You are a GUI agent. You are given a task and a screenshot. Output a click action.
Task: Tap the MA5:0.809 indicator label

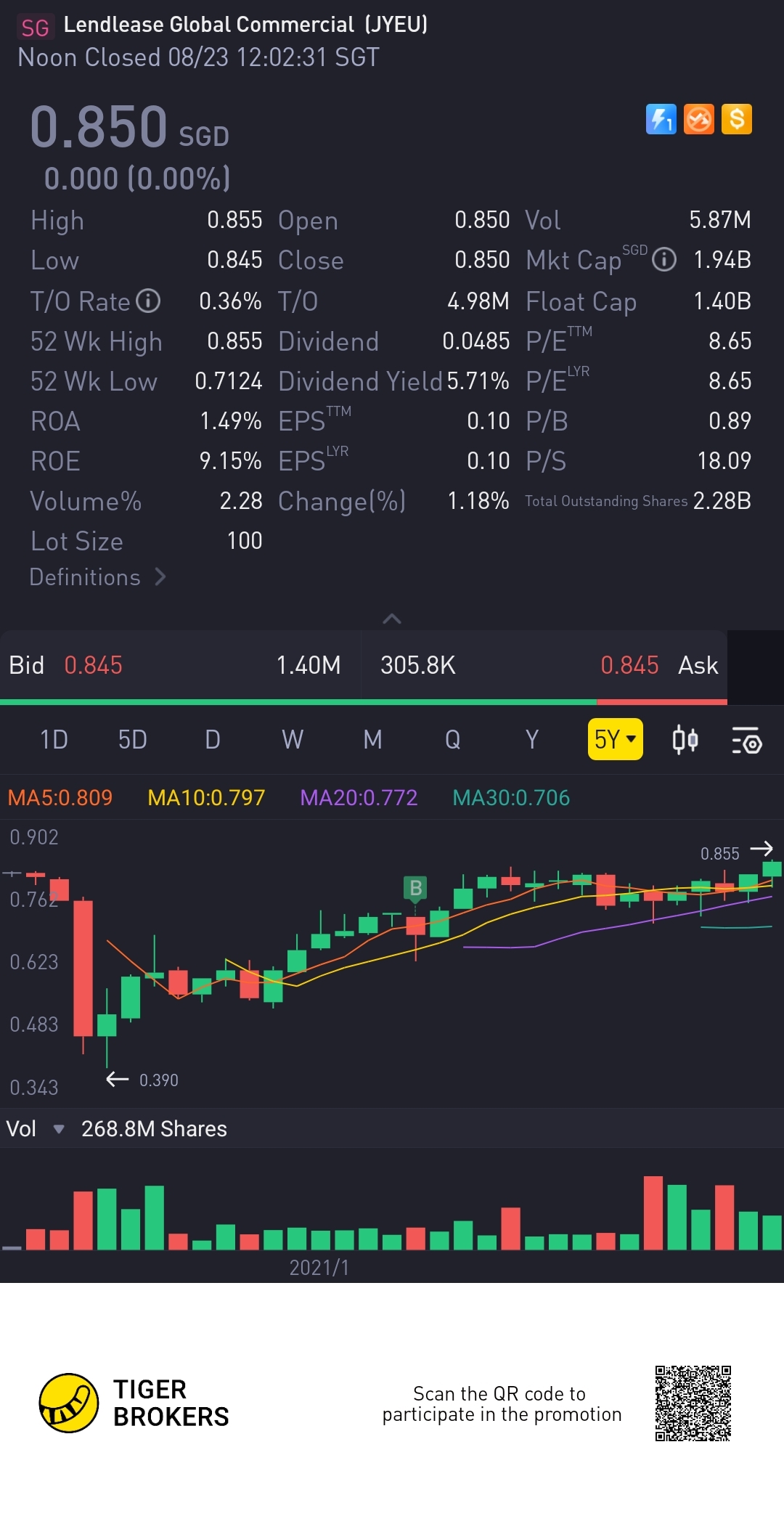pos(60,798)
